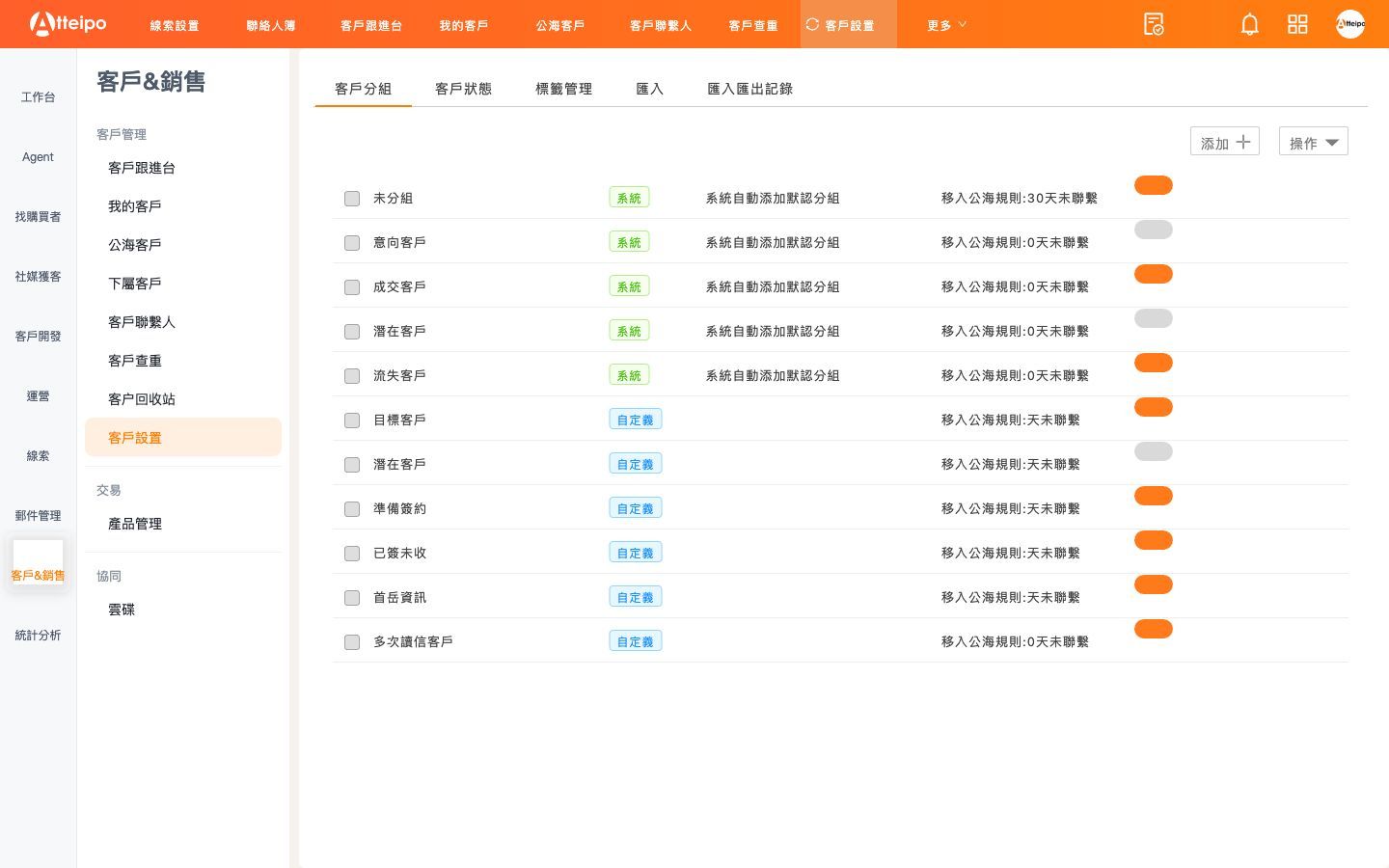Viewport: 1389px width, 868px height.
Task: Go to 找購買者 in left rail
Action: [38, 217]
